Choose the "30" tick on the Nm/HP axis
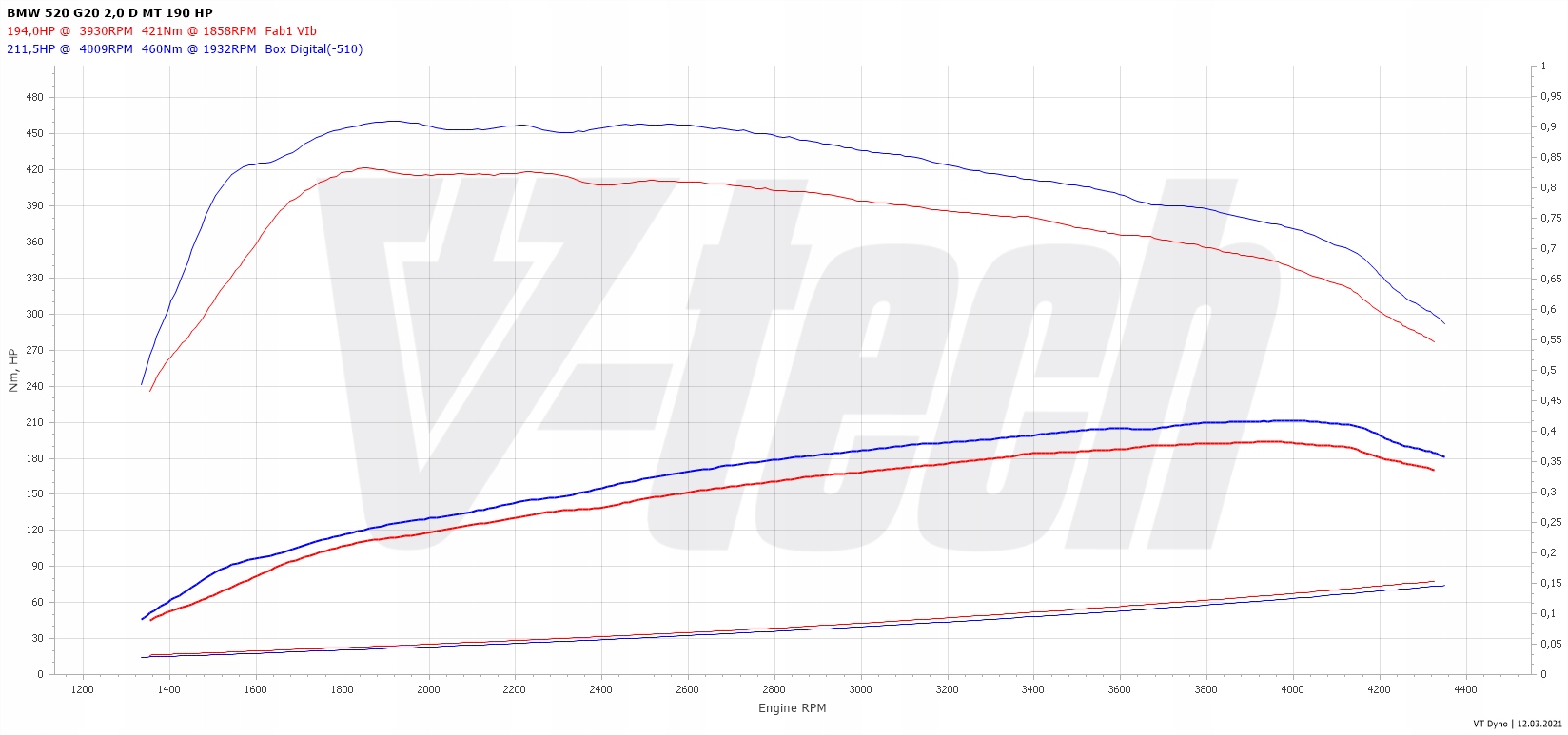Image resolution: width=1568 pixels, height=735 pixels. [38, 638]
